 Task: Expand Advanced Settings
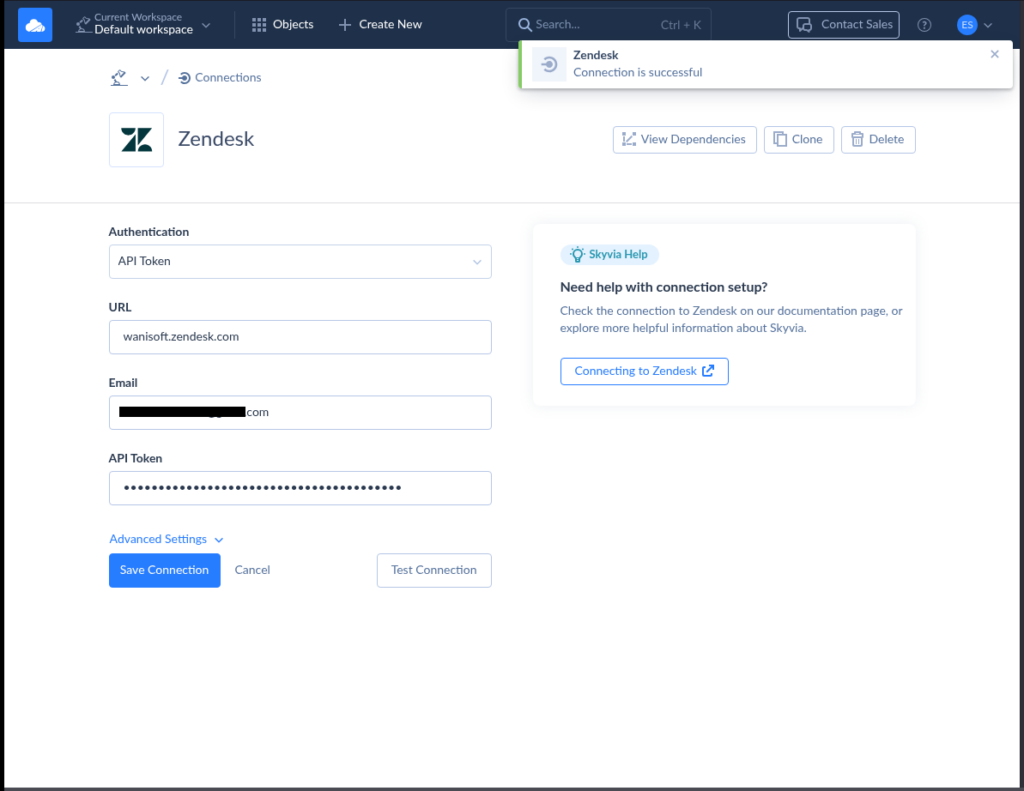click(x=166, y=540)
